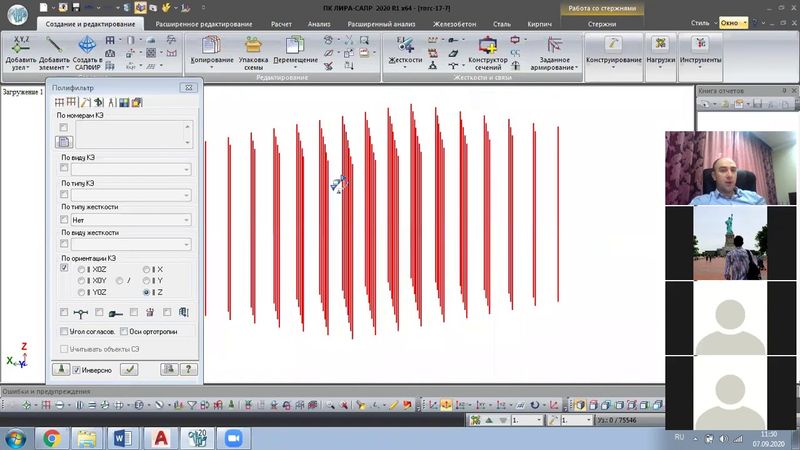Click the Нагрузки ribbon icon
Screen dimensions: 800x450
(661, 46)
